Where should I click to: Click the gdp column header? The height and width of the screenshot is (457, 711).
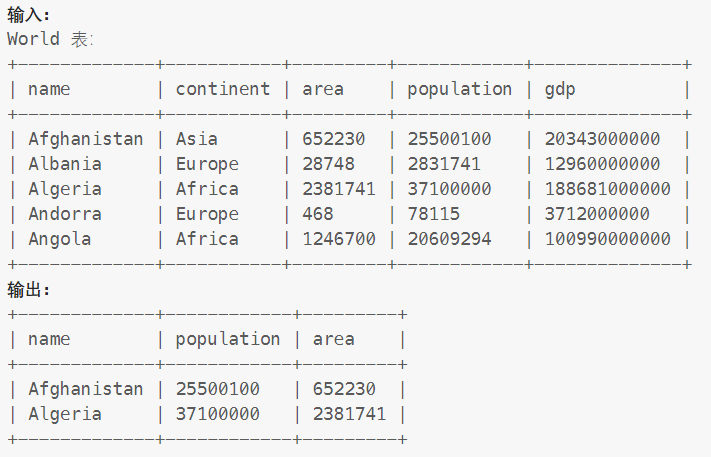[560, 89]
